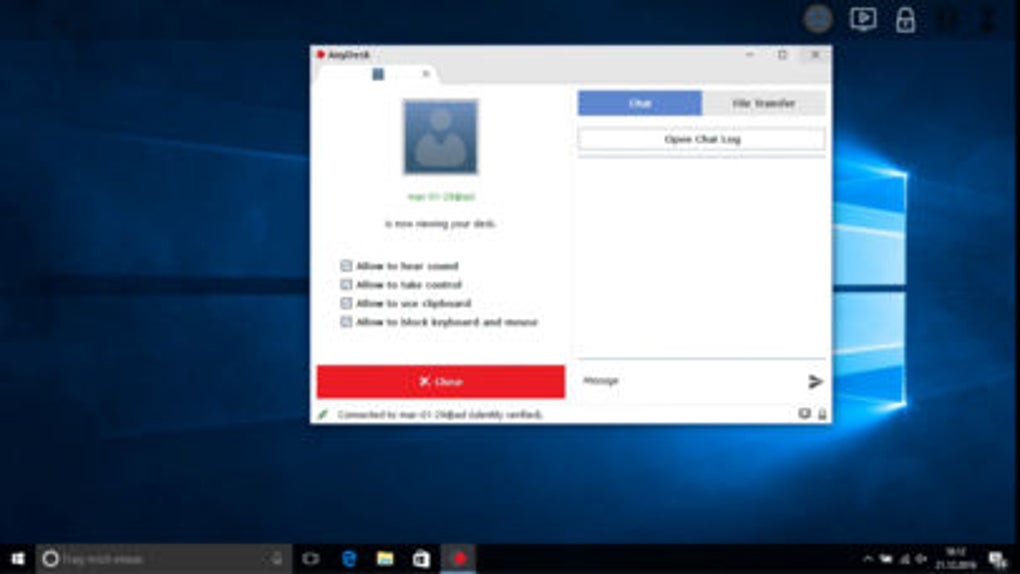Close the session tab with its X

tap(426, 74)
